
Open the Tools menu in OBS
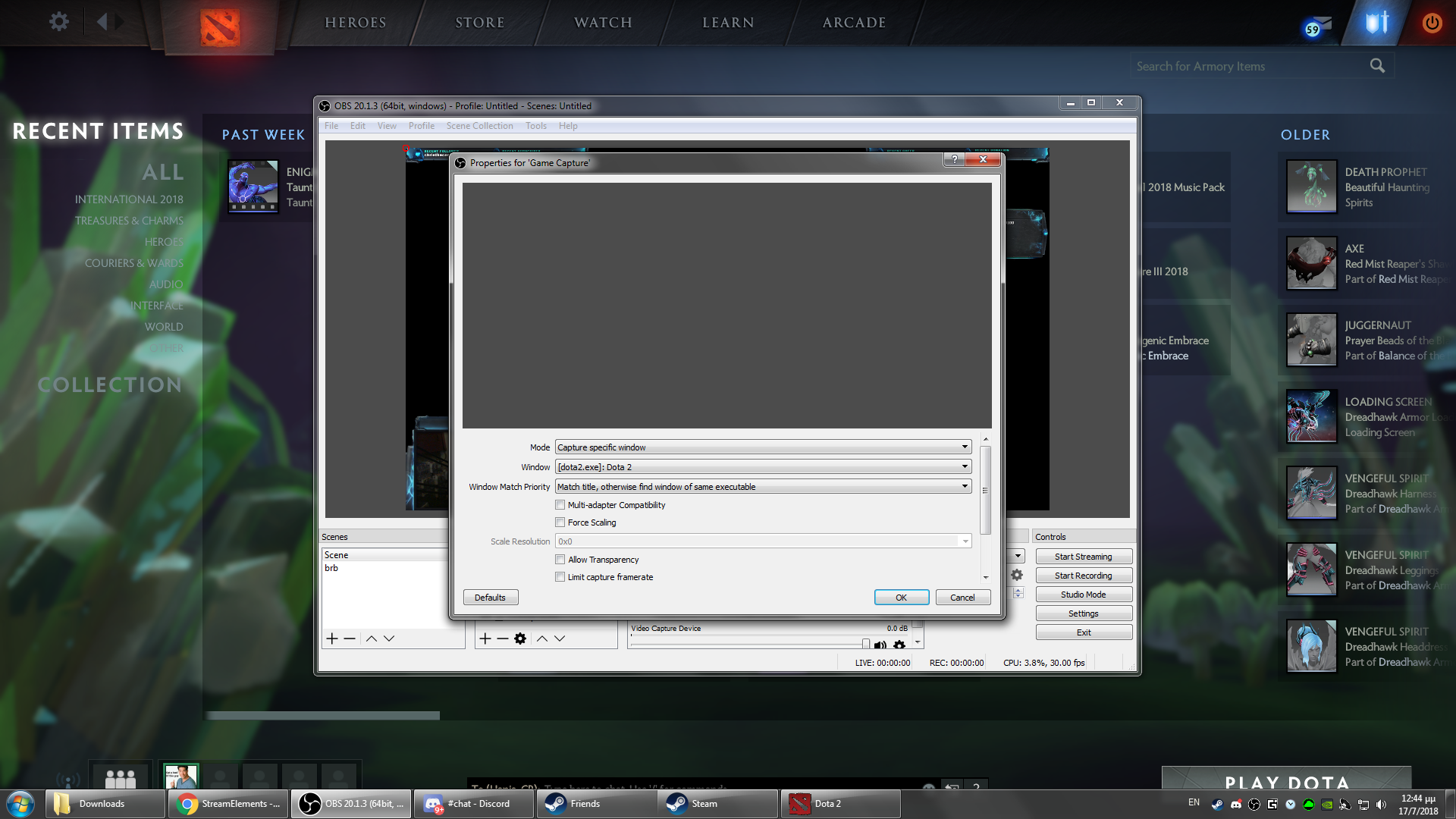point(535,126)
